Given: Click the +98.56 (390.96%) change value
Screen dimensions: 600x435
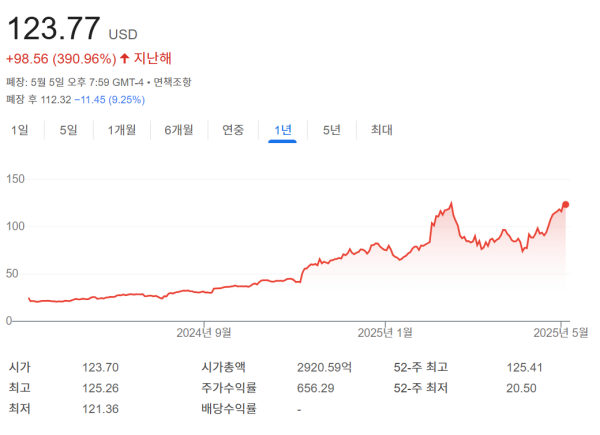Looking at the screenshot, I should pos(61,59).
